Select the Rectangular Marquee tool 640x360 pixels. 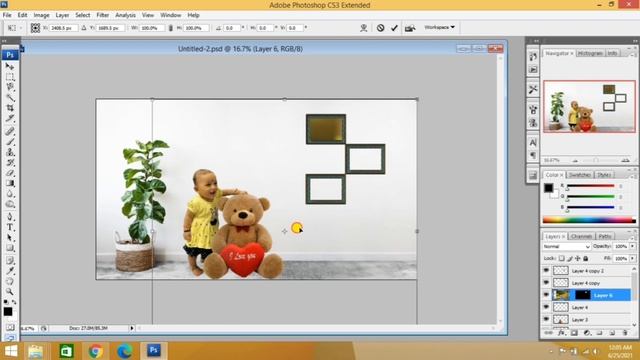coord(10,77)
